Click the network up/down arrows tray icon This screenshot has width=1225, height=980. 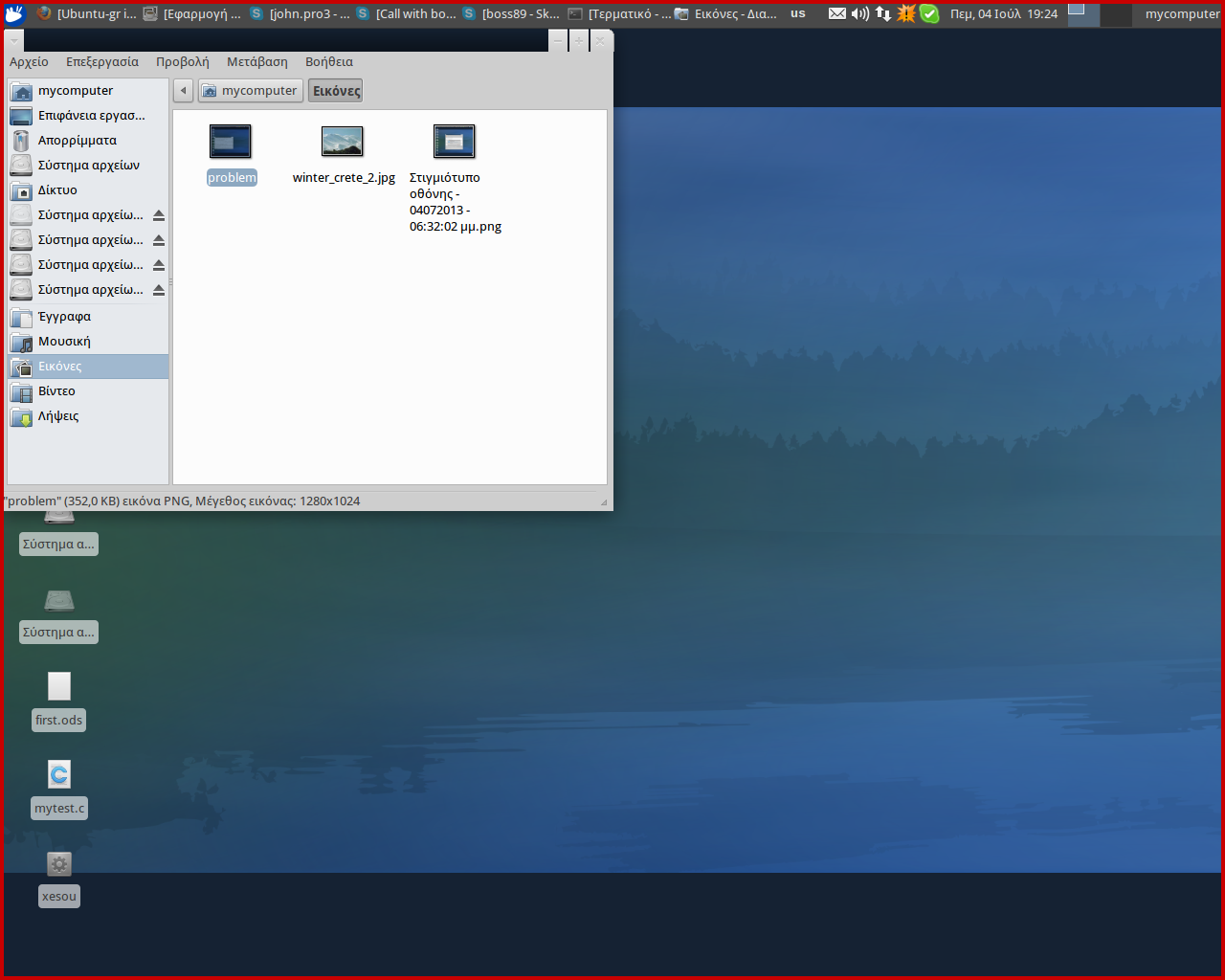883,13
